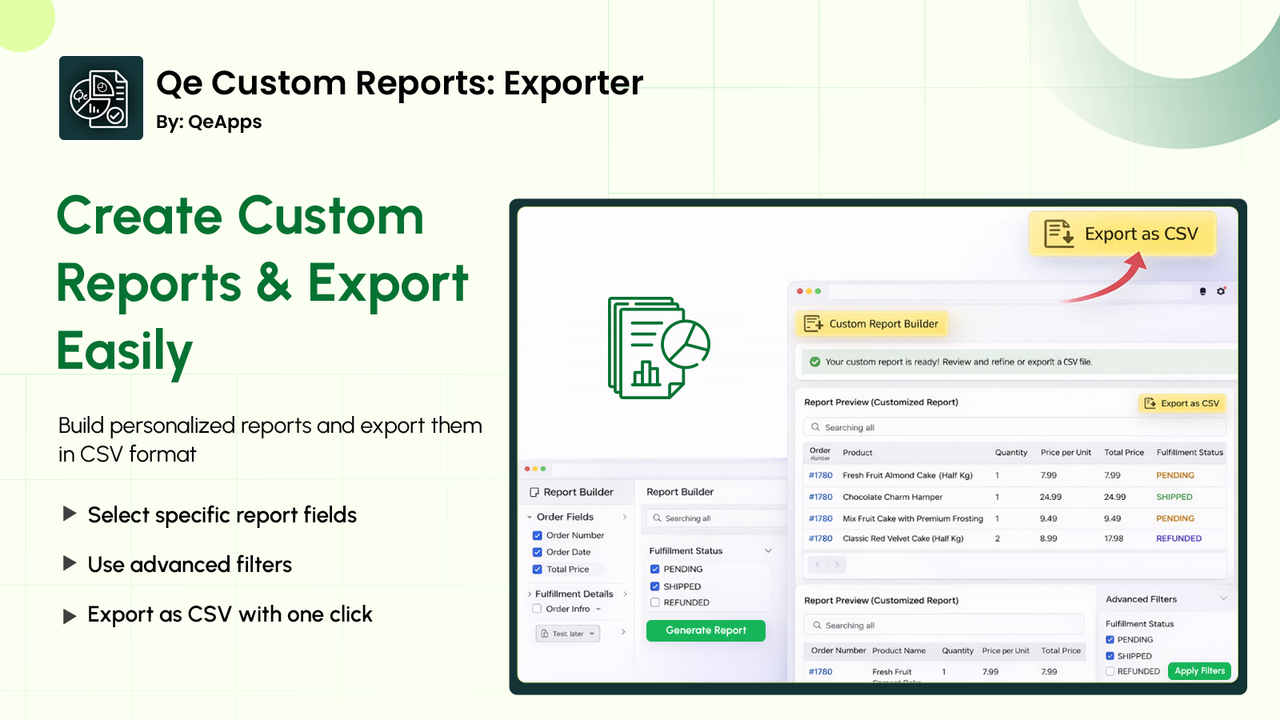This screenshot has height=720, width=1280.
Task: Open order #1780 for Fresh Fruit Almond Cake
Action: (x=820, y=476)
